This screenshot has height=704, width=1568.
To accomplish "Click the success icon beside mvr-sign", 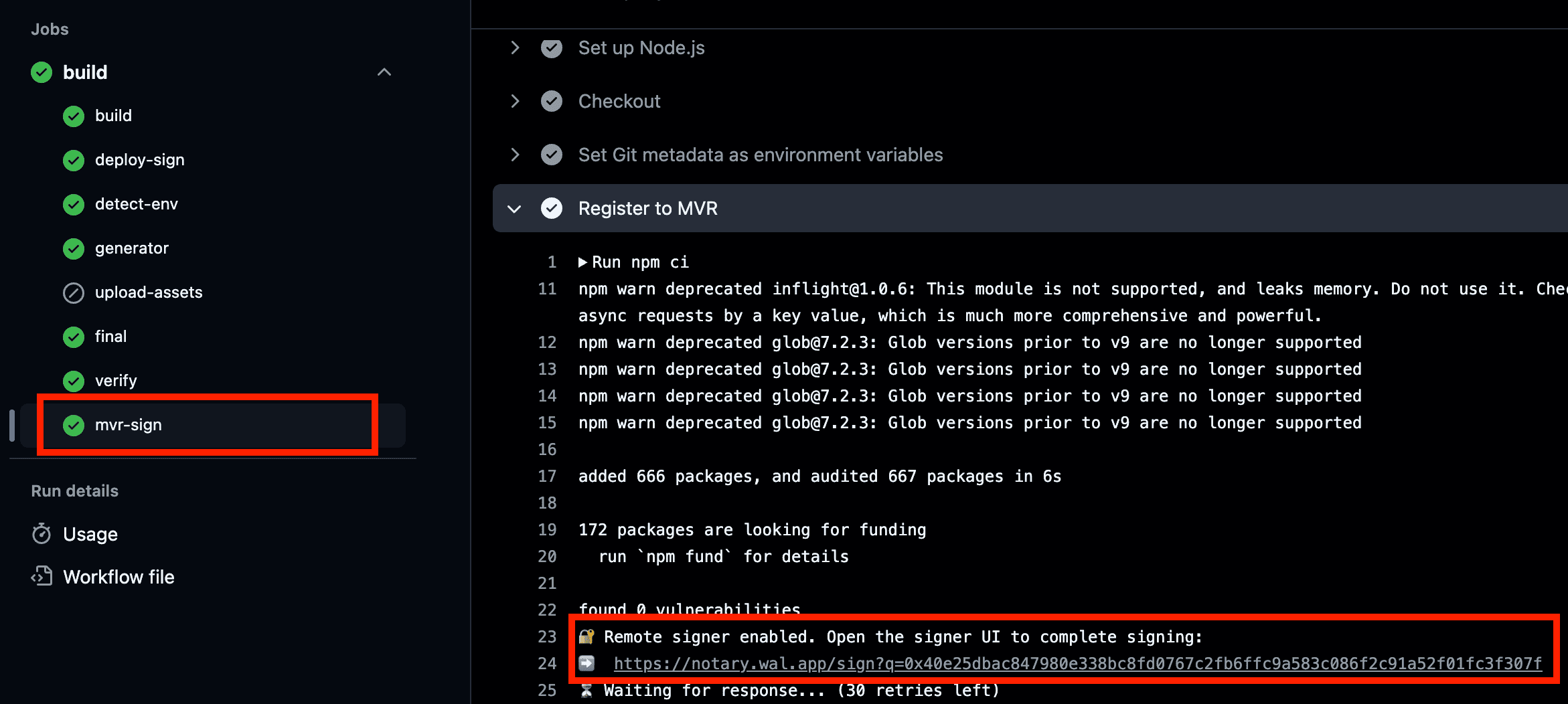I will click(x=74, y=426).
